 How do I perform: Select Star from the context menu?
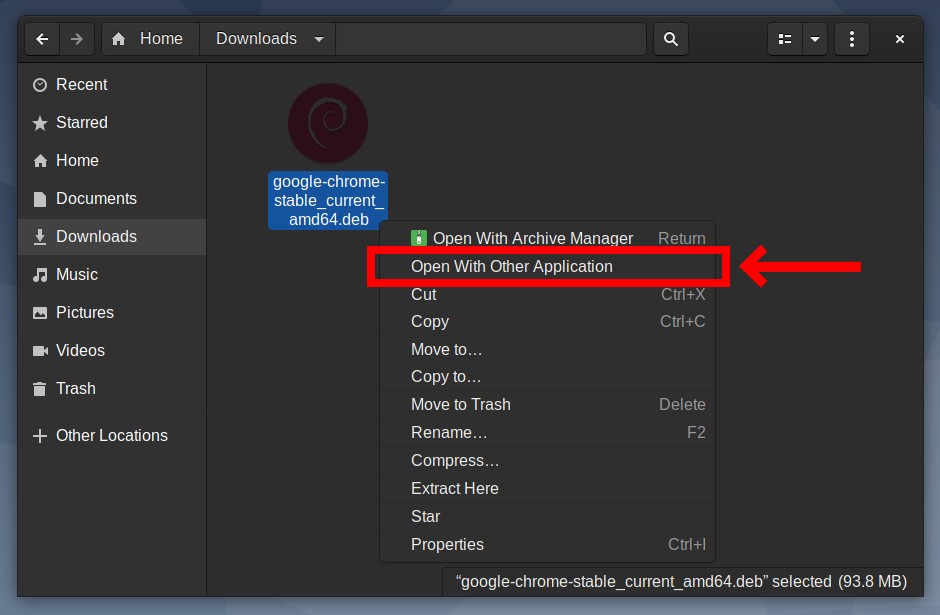click(x=547, y=516)
